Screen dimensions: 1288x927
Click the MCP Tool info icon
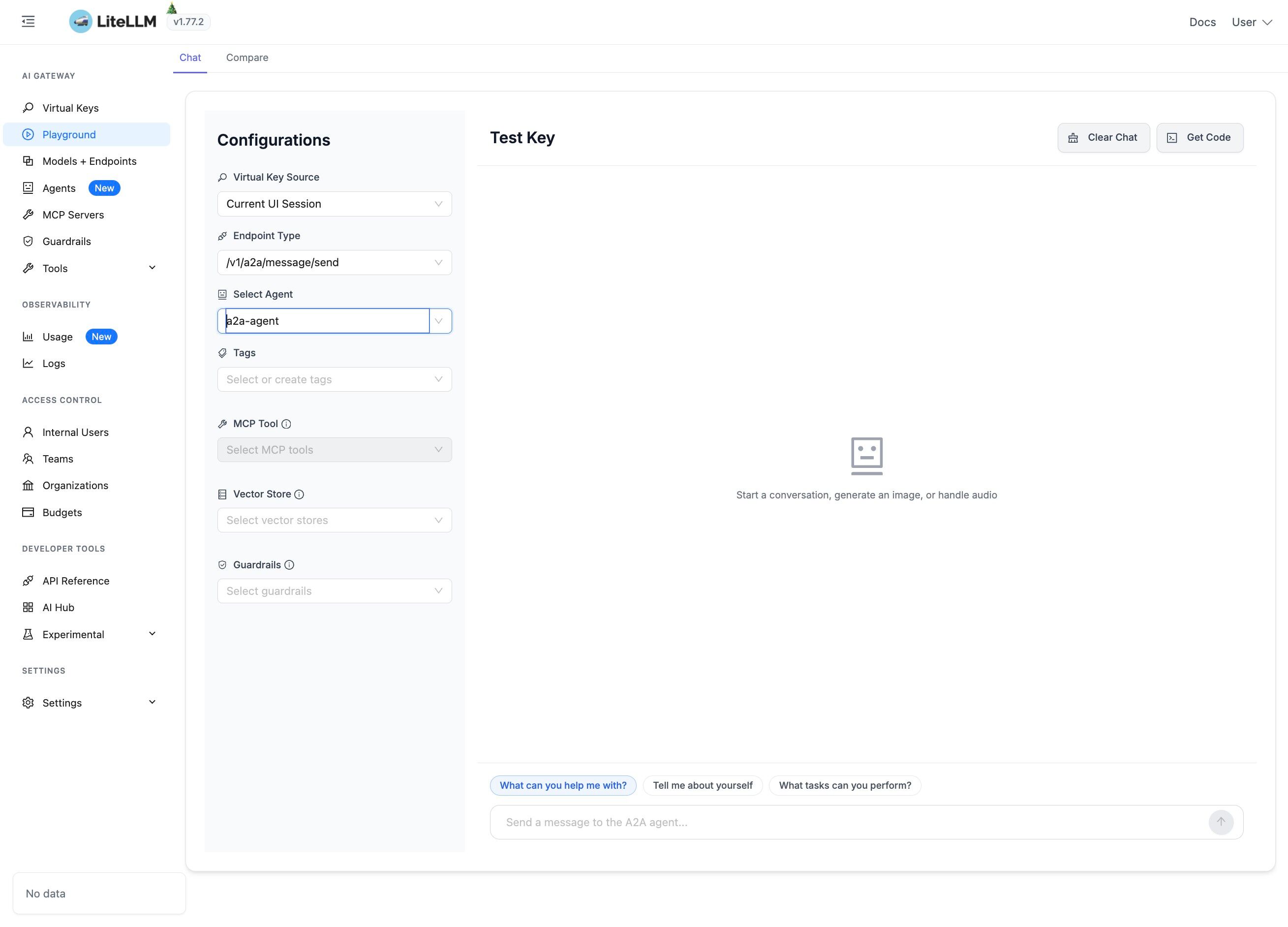286,424
